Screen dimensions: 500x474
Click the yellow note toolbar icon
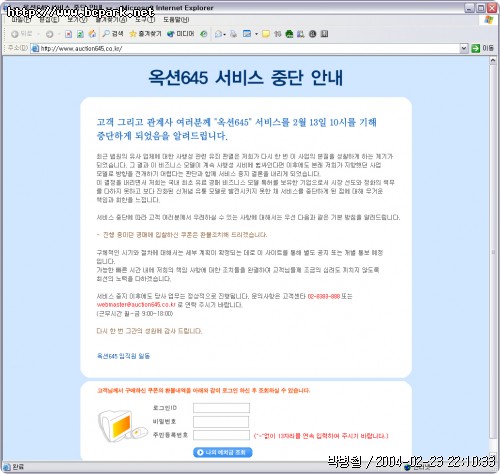[266, 34]
